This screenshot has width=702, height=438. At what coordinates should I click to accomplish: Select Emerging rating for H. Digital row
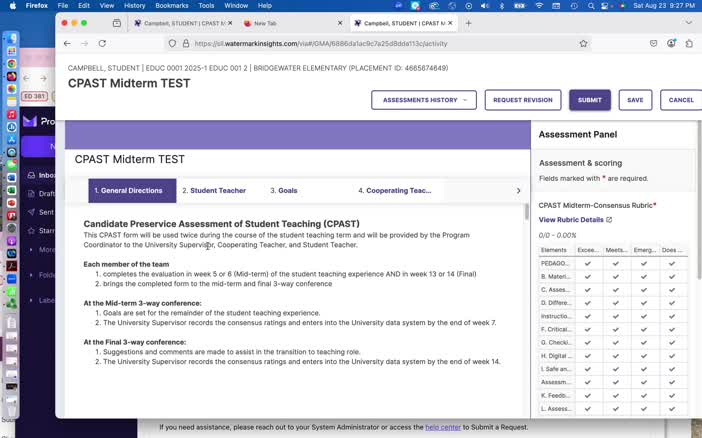pyautogui.click(x=644, y=356)
